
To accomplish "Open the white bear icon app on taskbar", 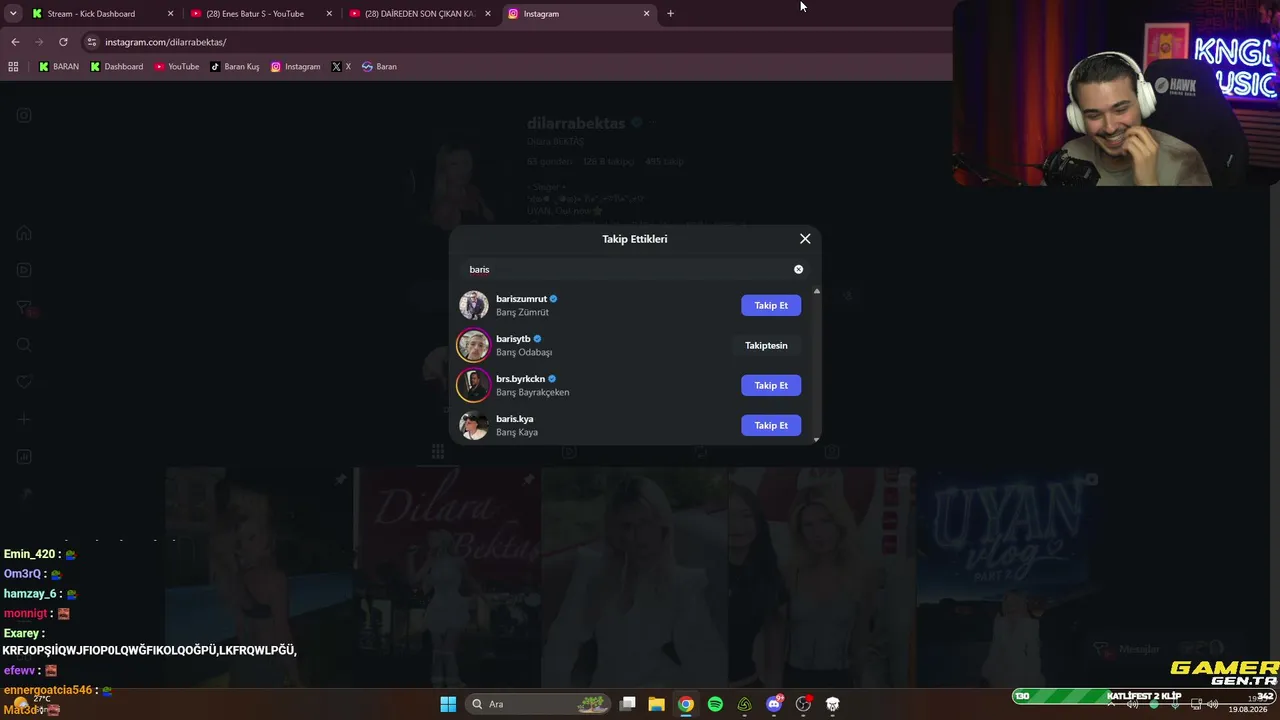I will pyautogui.click(x=832, y=704).
